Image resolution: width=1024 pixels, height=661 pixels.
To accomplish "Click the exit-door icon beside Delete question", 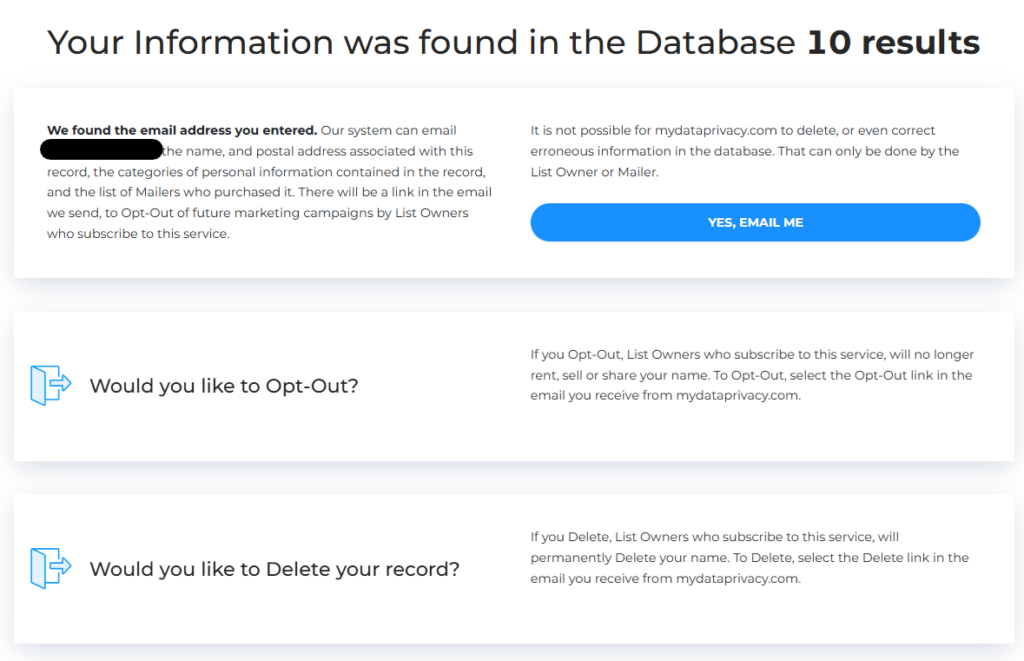I will pos(51,568).
